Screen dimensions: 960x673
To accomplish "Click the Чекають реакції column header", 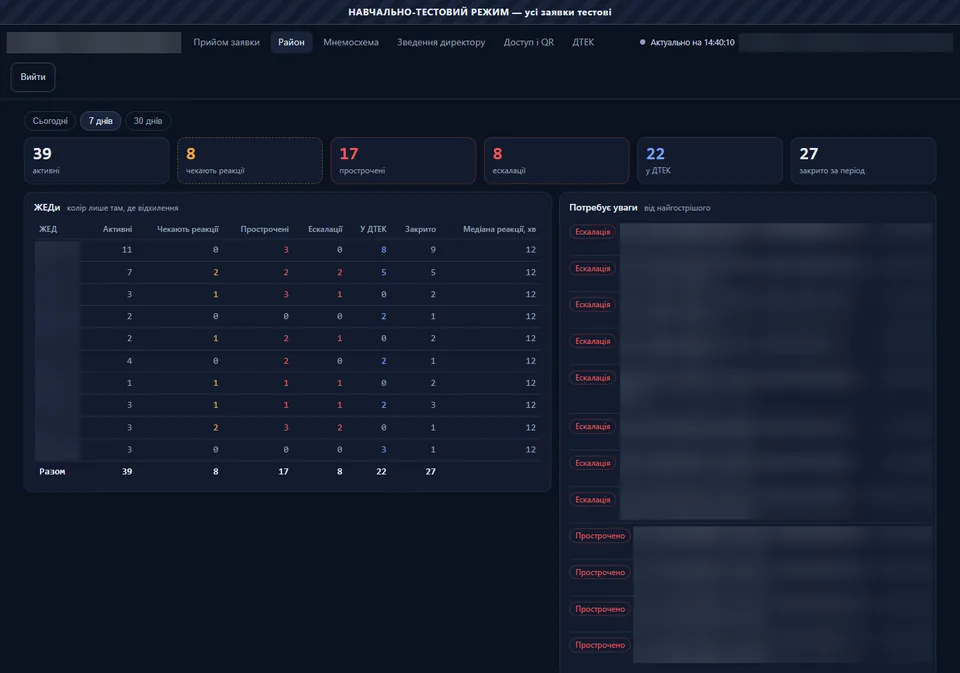I will tap(188, 229).
